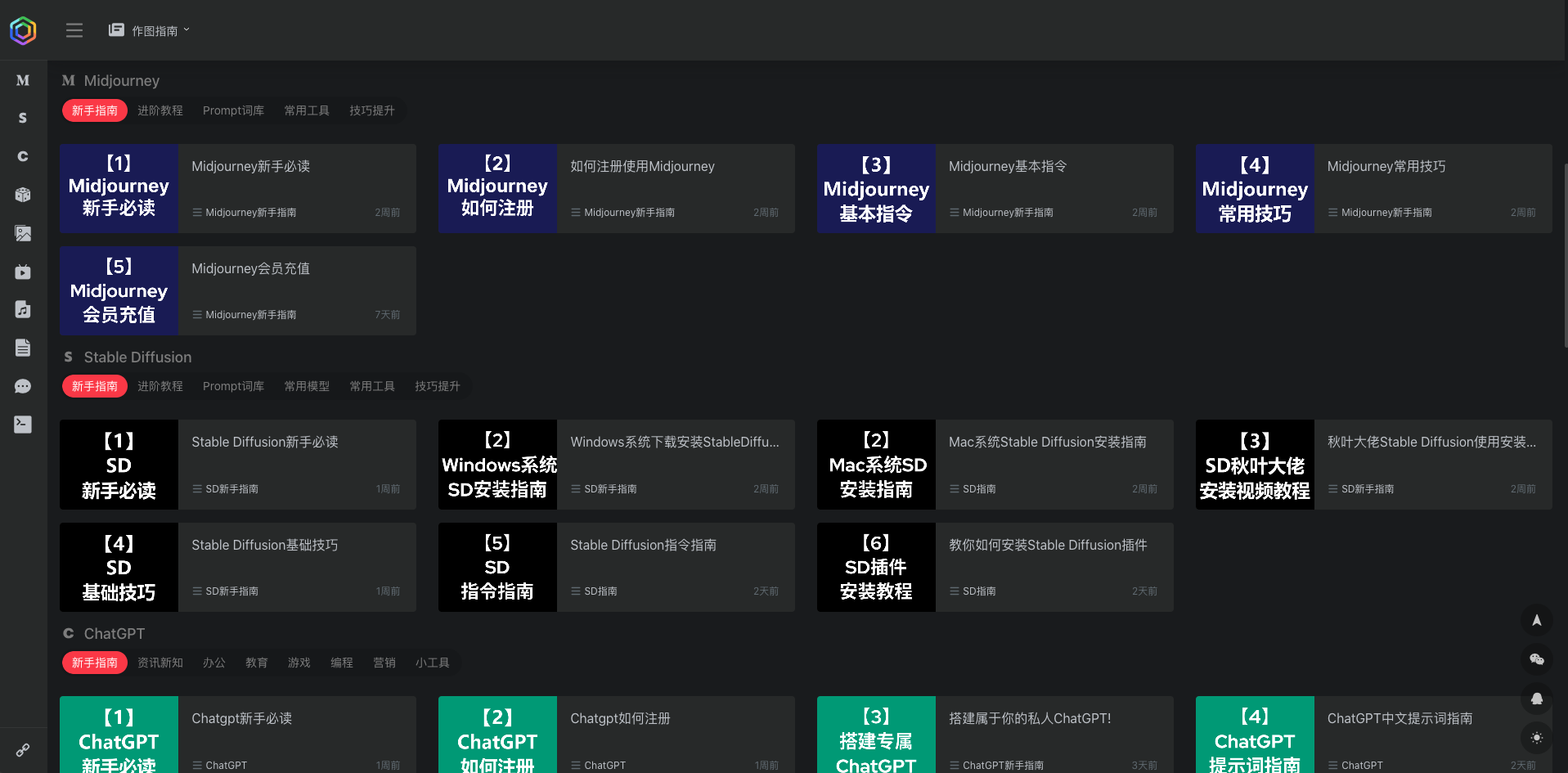Click Windows系统 SD安装指南 thumbnail
This screenshot has height=773, width=1568.
(497, 465)
